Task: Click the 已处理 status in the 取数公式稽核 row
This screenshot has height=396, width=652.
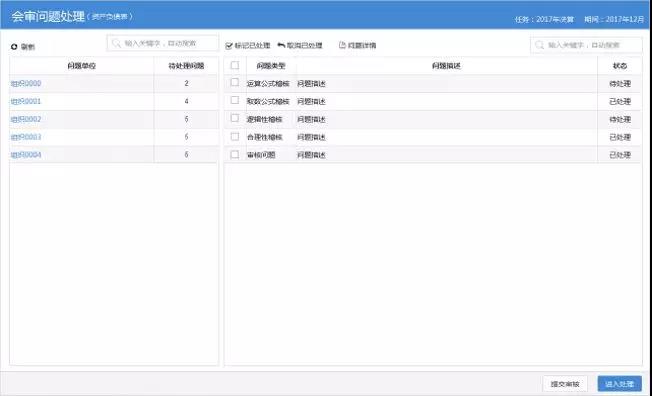Action: pyautogui.click(x=620, y=101)
